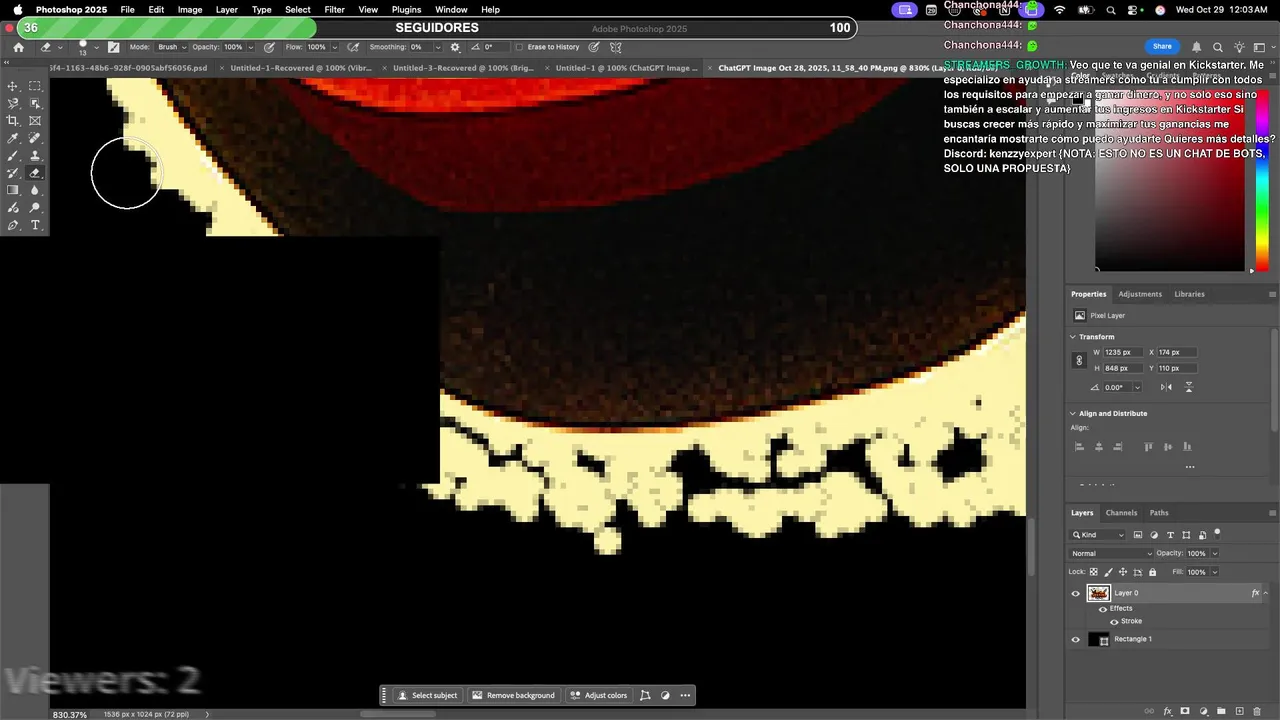Collapse Align and Distribute section
Image resolution: width=1280 pixels, height=720 pixels.
pos(1073,413)
